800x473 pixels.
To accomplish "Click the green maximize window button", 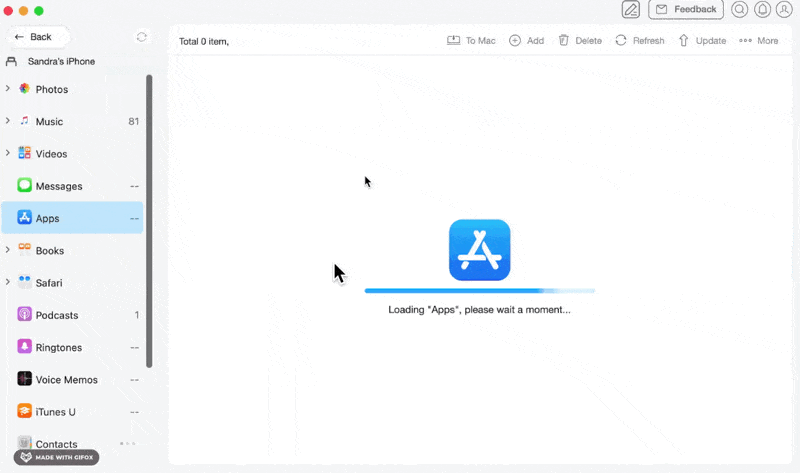I will point(39,11).
